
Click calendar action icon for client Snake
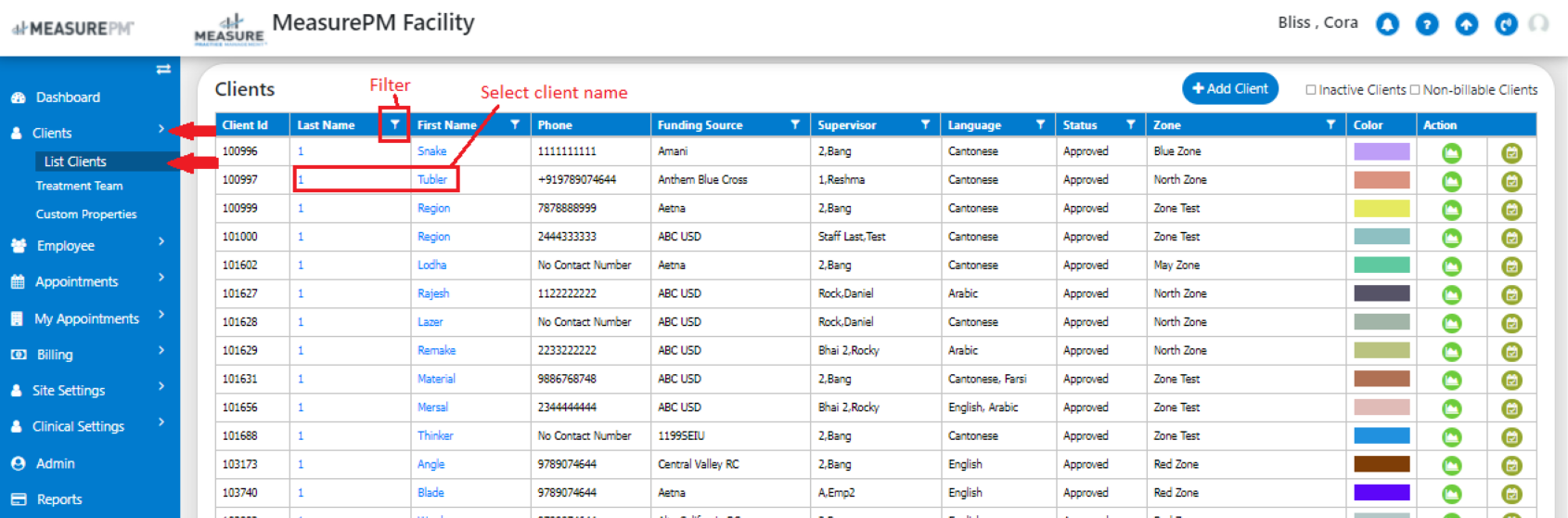tap(1511, 153)
